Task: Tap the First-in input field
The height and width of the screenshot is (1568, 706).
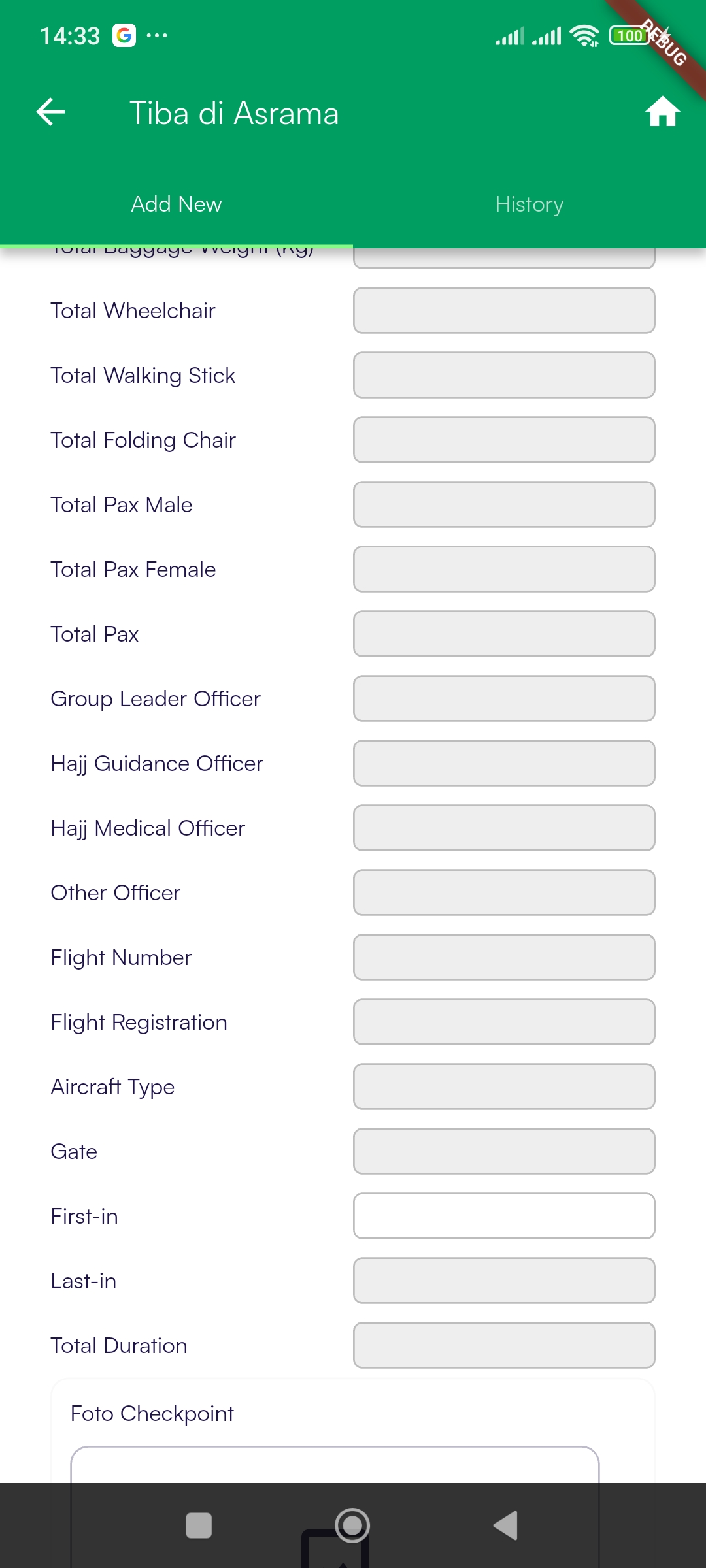Action: coord(504,1216)
